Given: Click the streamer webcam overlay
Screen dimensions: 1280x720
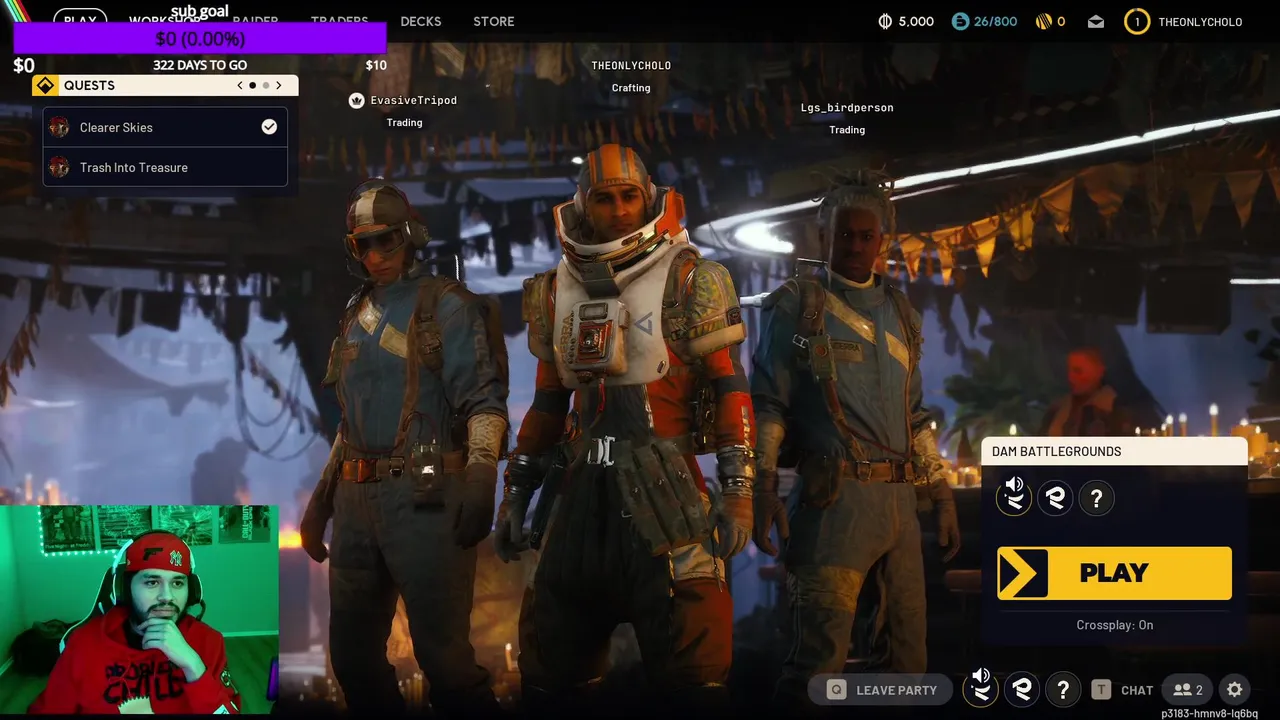Looking at the screenshot, I should [140, 609].
